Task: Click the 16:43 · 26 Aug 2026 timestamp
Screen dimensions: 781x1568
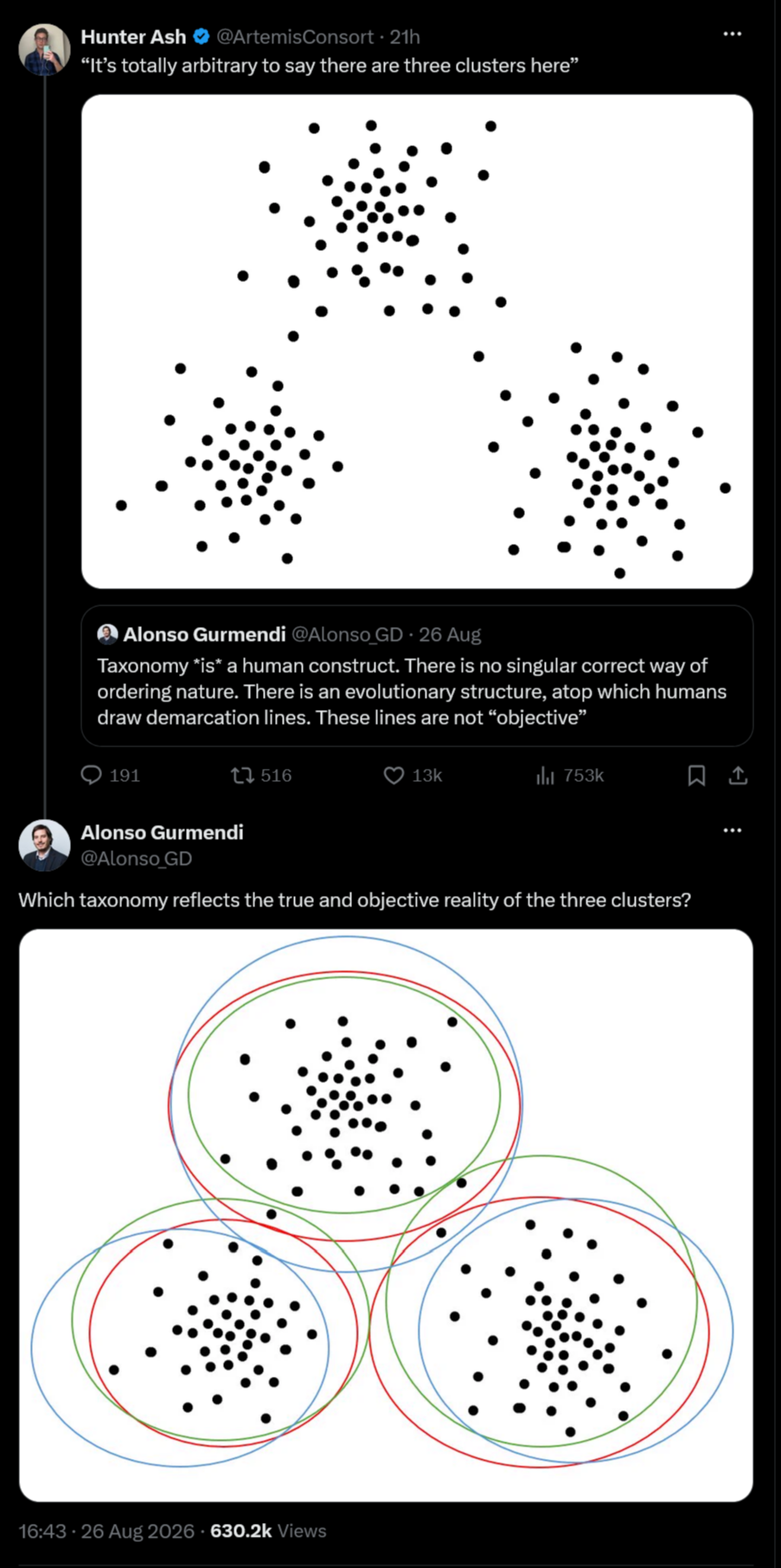Action: pos(106,1530)
